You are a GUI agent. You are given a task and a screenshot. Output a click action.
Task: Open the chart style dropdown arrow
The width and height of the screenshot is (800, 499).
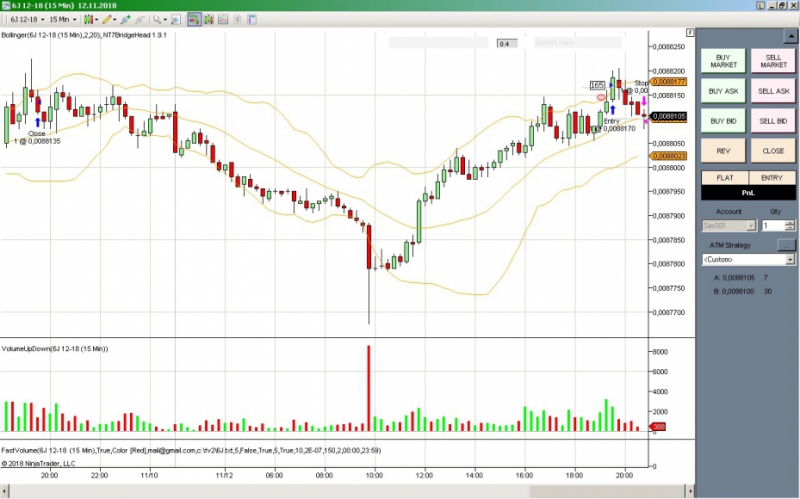tap(96, 19)
